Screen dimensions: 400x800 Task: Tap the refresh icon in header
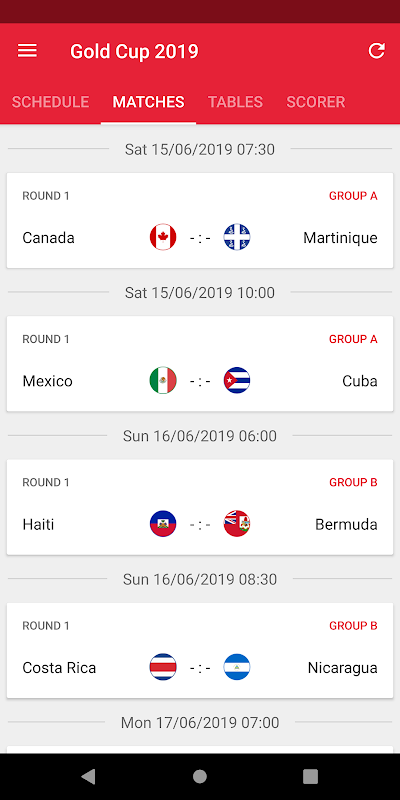tap(377, 51)
